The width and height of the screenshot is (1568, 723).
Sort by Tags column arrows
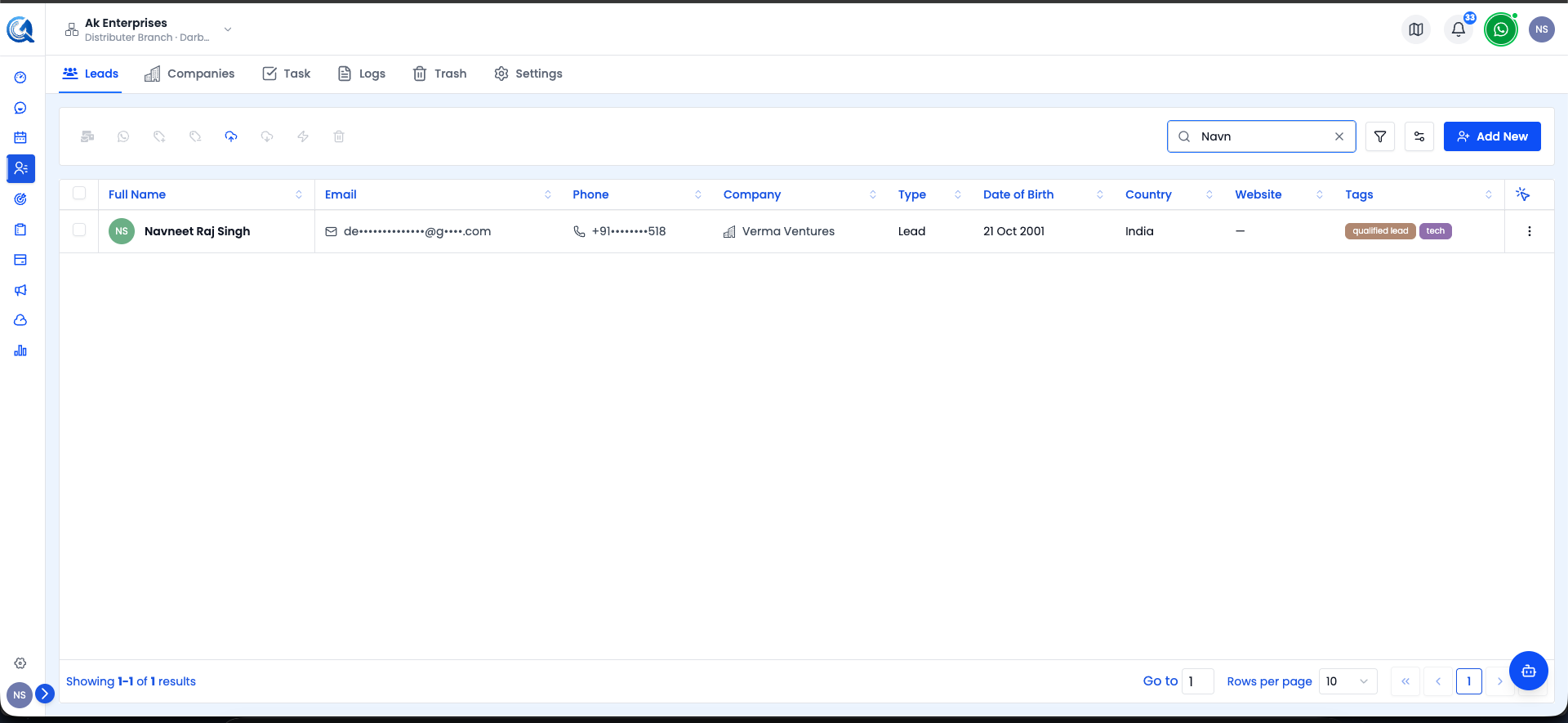1489,194
